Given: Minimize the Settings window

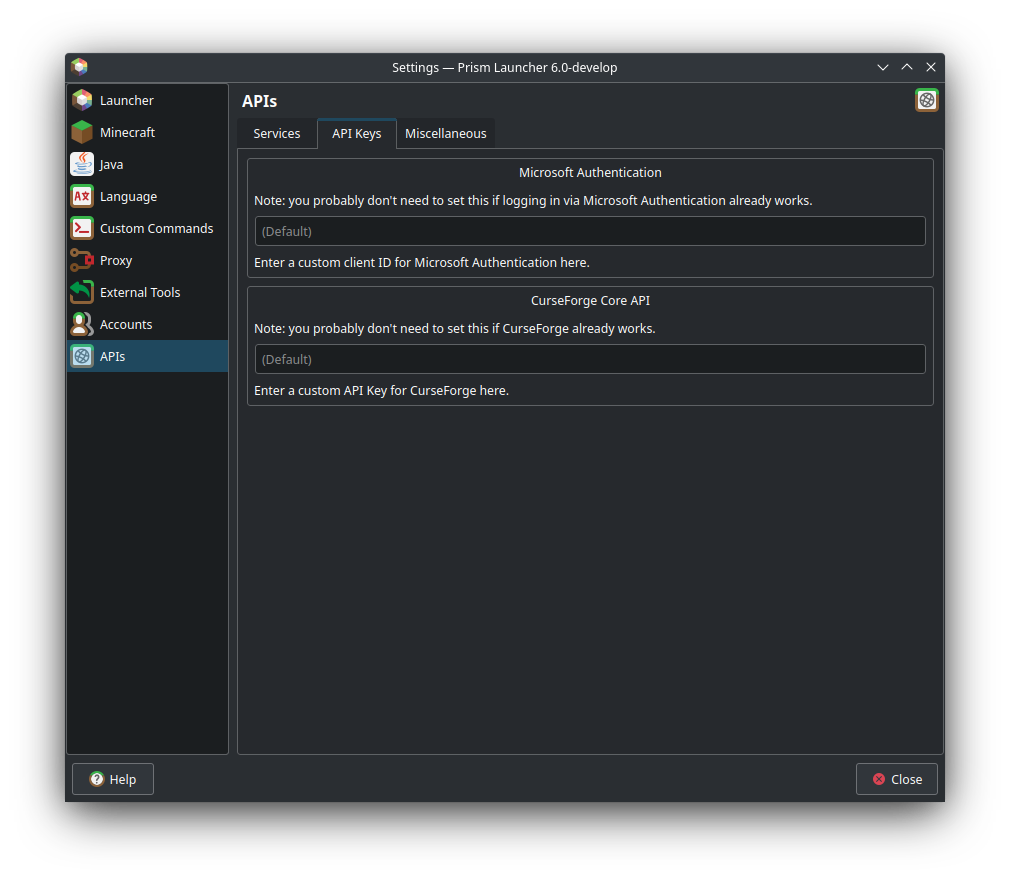Looking at the screenshot, I should pyautogui.click(x=882, y=67).
